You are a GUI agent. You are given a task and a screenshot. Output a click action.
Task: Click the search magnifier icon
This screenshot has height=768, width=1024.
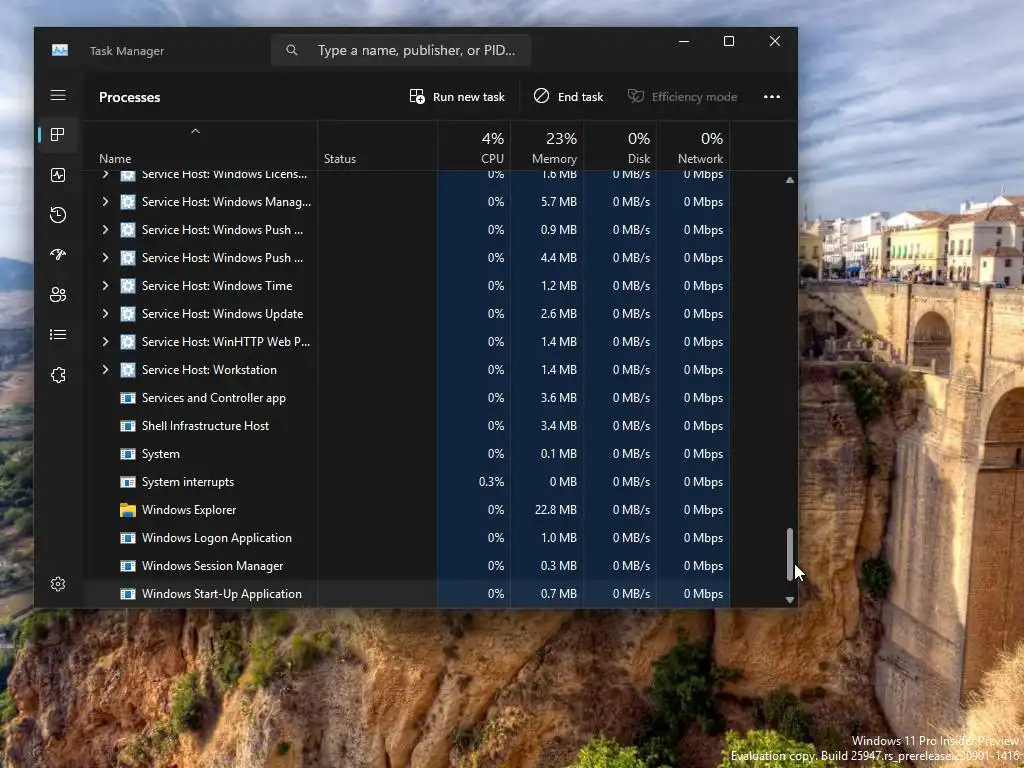point(292,50)
